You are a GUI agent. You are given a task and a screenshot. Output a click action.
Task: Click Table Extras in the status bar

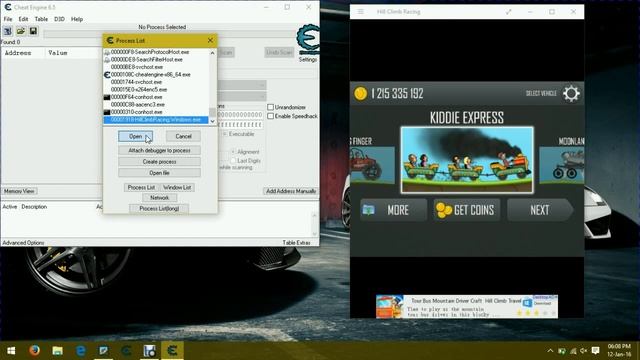[x=296, y=242]
